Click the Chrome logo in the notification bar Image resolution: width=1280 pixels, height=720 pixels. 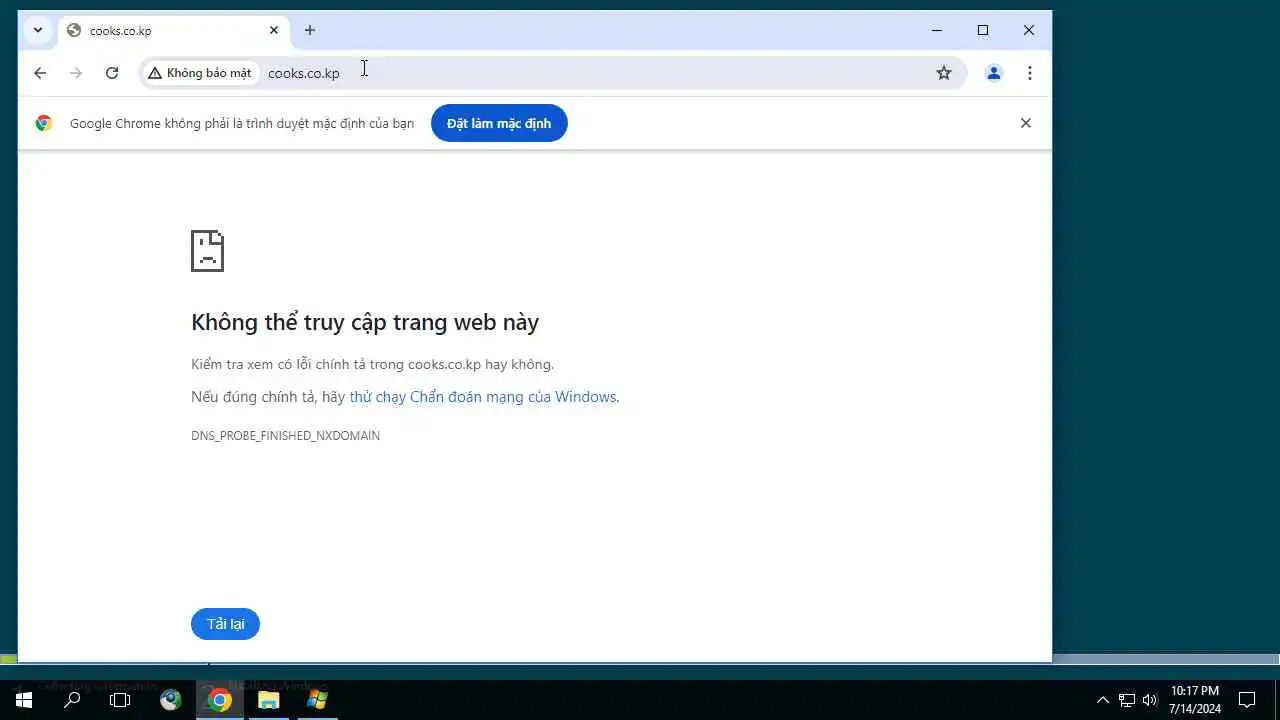(44, 123)
